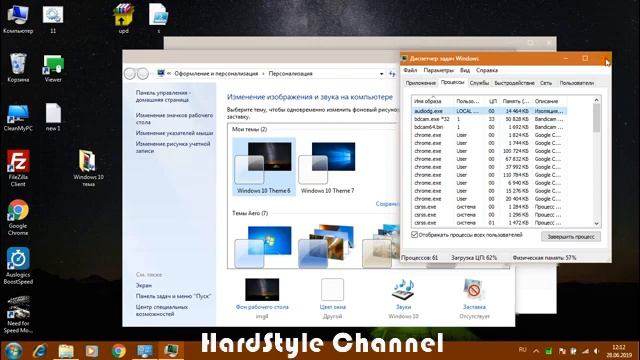Launch the Auslogics BoostSpeed desktop icon
Screen dimensions: 640x360
tap(18, 266)
